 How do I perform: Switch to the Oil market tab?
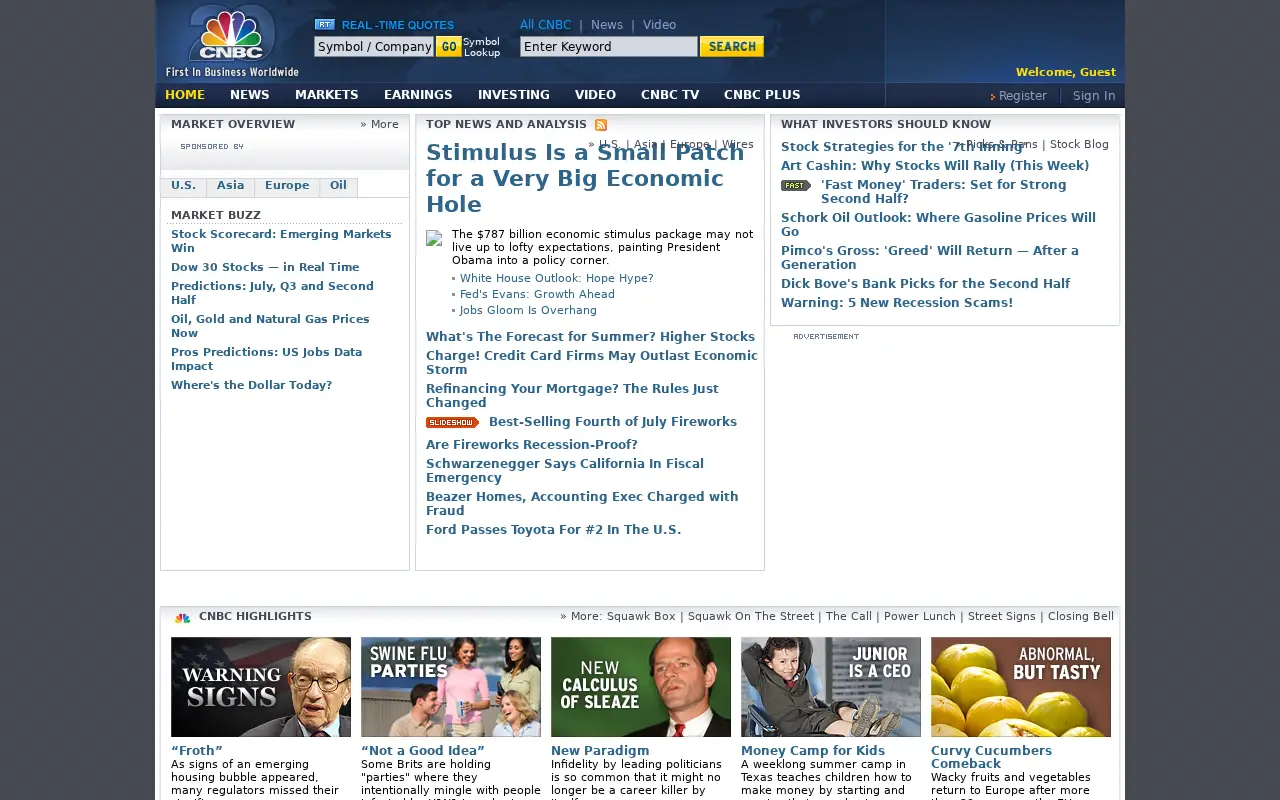pos(339,186)
